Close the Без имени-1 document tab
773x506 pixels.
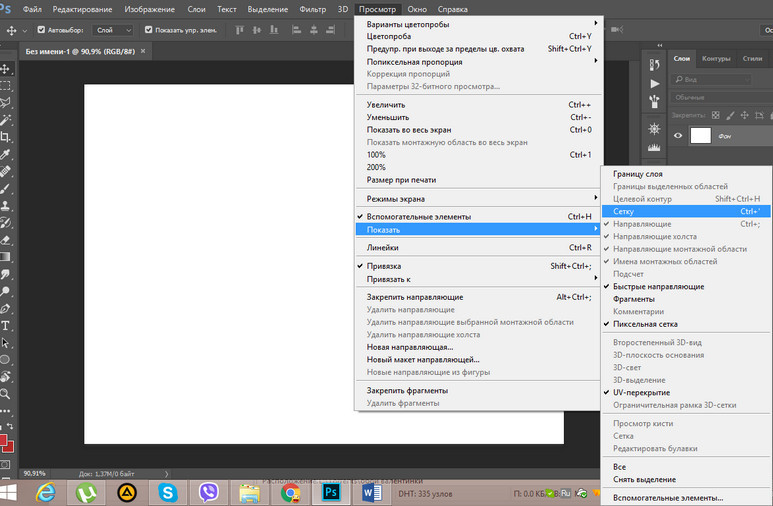[x=143, y=51]
